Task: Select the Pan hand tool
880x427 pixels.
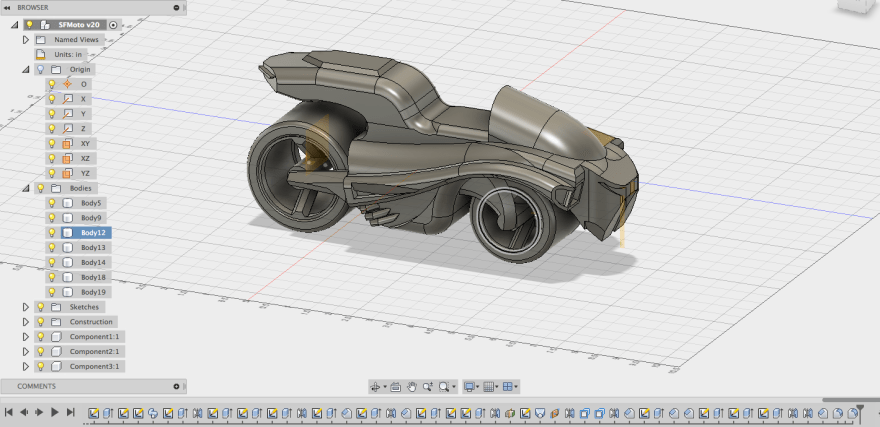Action: click(411, 386)
